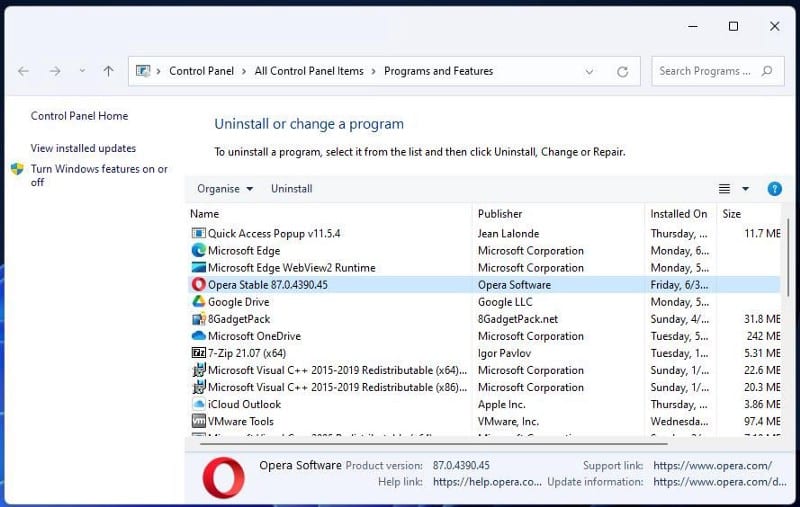Click the Opera Stable row icon
This screenshot has width=800, height=507.
point(198,285)
